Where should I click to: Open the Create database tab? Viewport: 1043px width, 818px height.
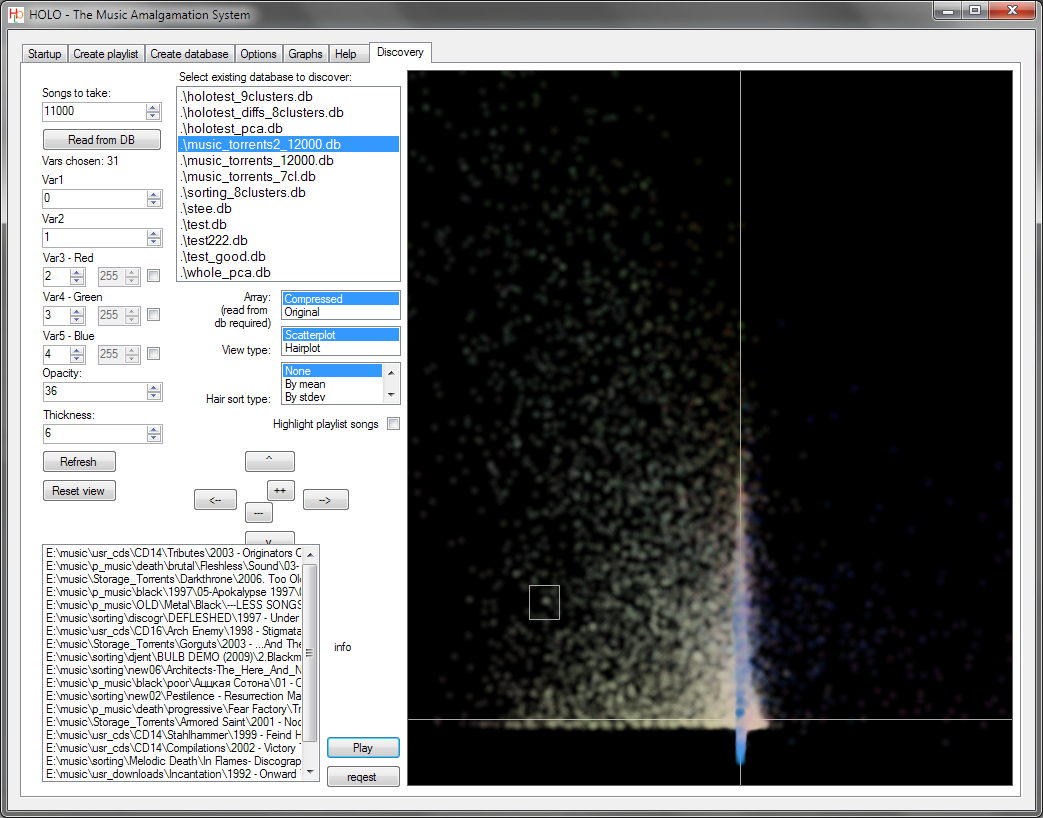[189, 54]
